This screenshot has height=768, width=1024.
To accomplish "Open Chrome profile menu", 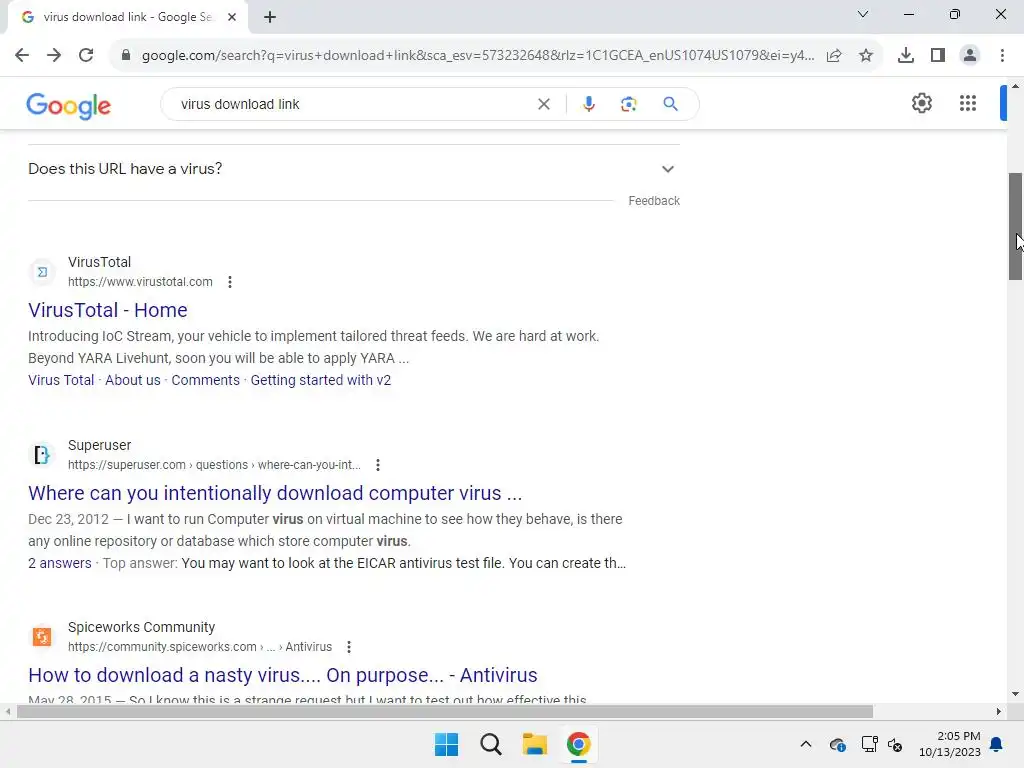I will [x=970, y=56].
